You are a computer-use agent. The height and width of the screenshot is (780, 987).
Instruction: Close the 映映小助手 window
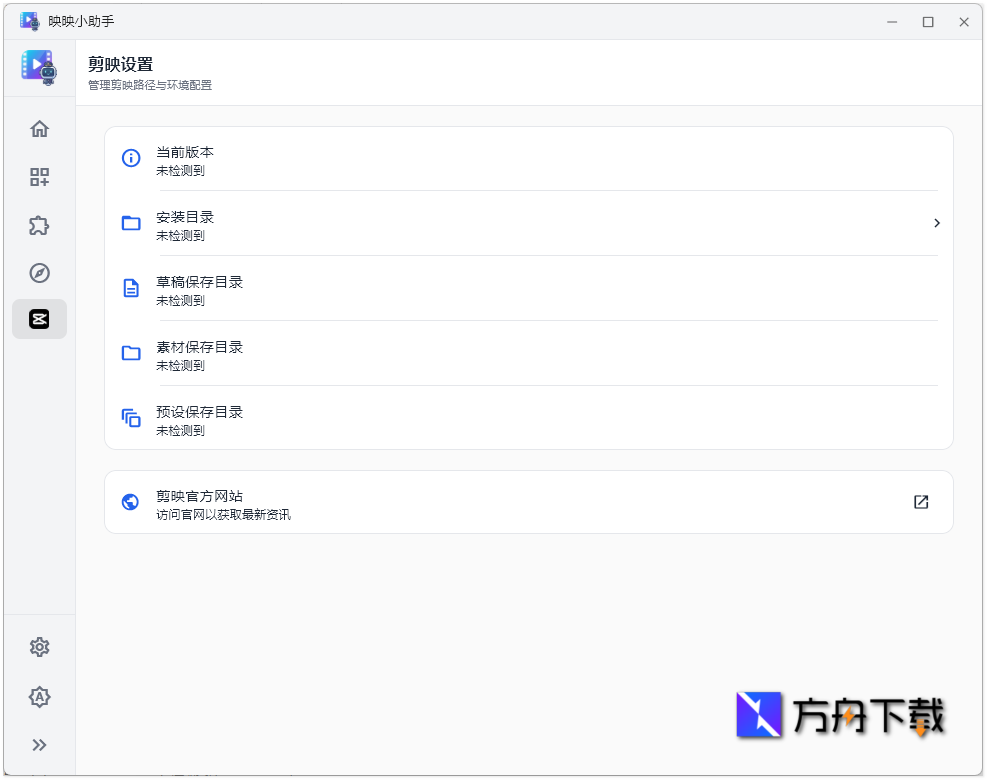[964, 22]
